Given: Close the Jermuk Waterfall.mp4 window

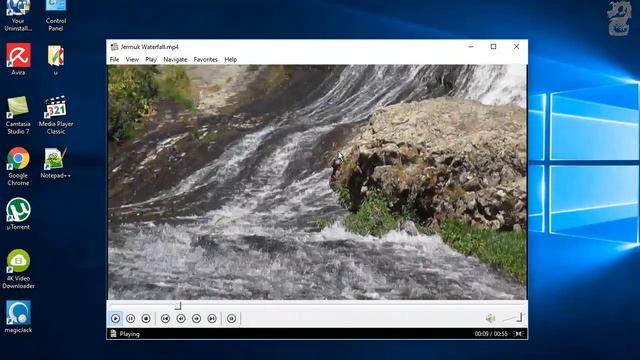Looking at the screenshot, I should coord(516,47).
